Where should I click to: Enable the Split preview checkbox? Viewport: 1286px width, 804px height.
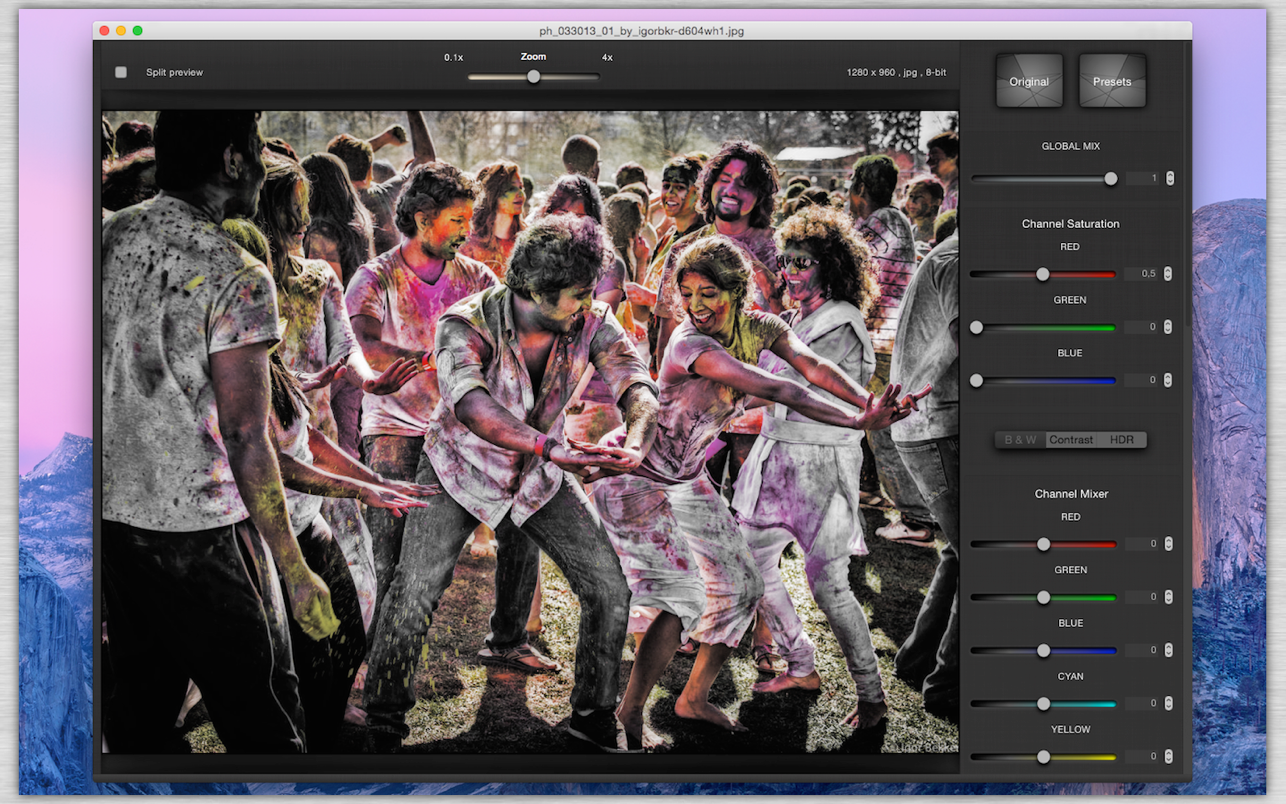coord(121,72)
